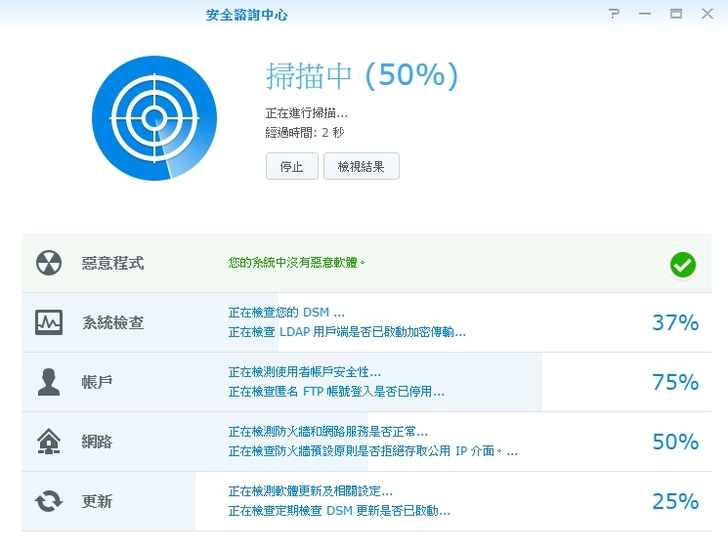Select the 系統檢查 category label
This screenshot has height=549, width=728.
click(x=112, y=323)
